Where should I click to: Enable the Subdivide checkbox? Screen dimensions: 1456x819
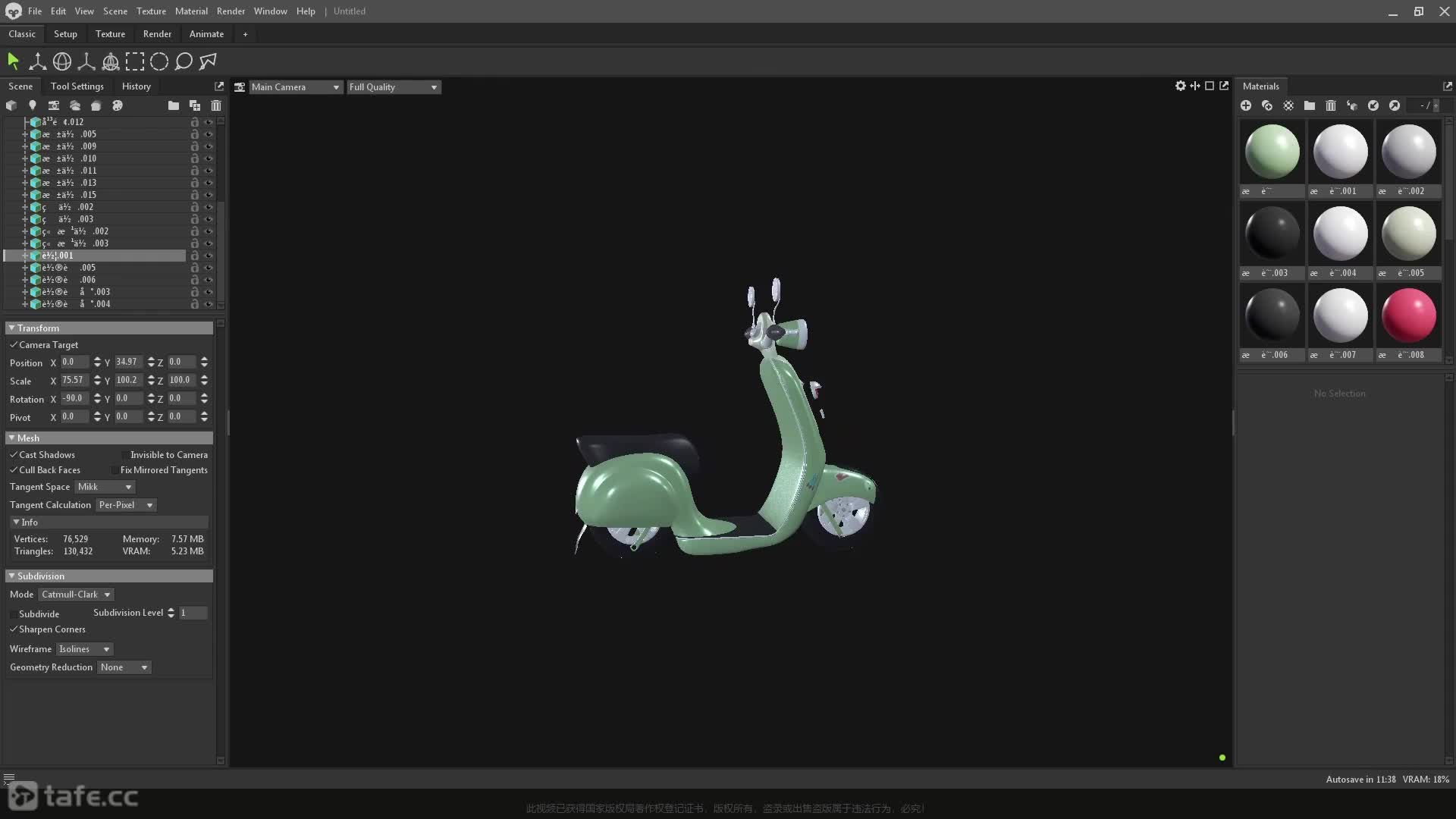pos(14,613)
